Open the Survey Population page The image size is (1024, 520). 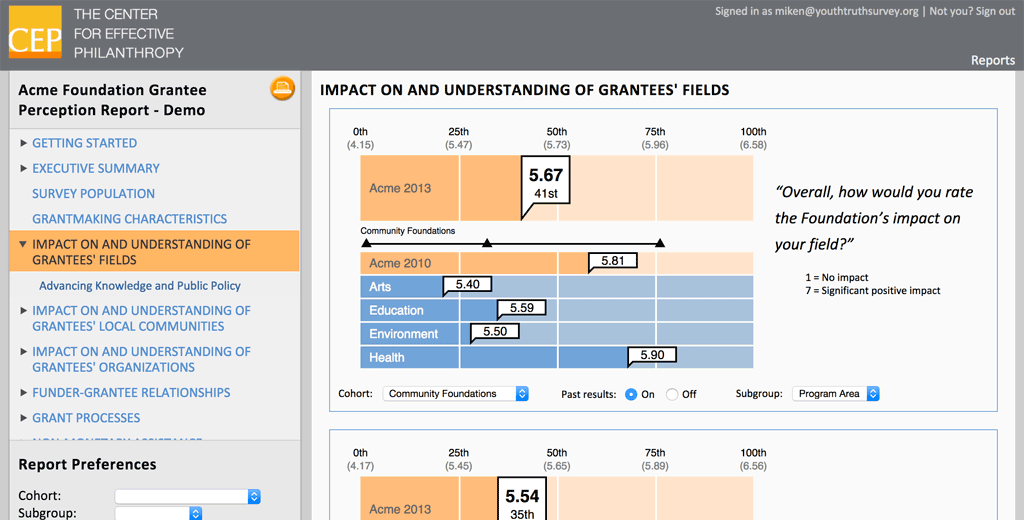(x=93, y=194)
